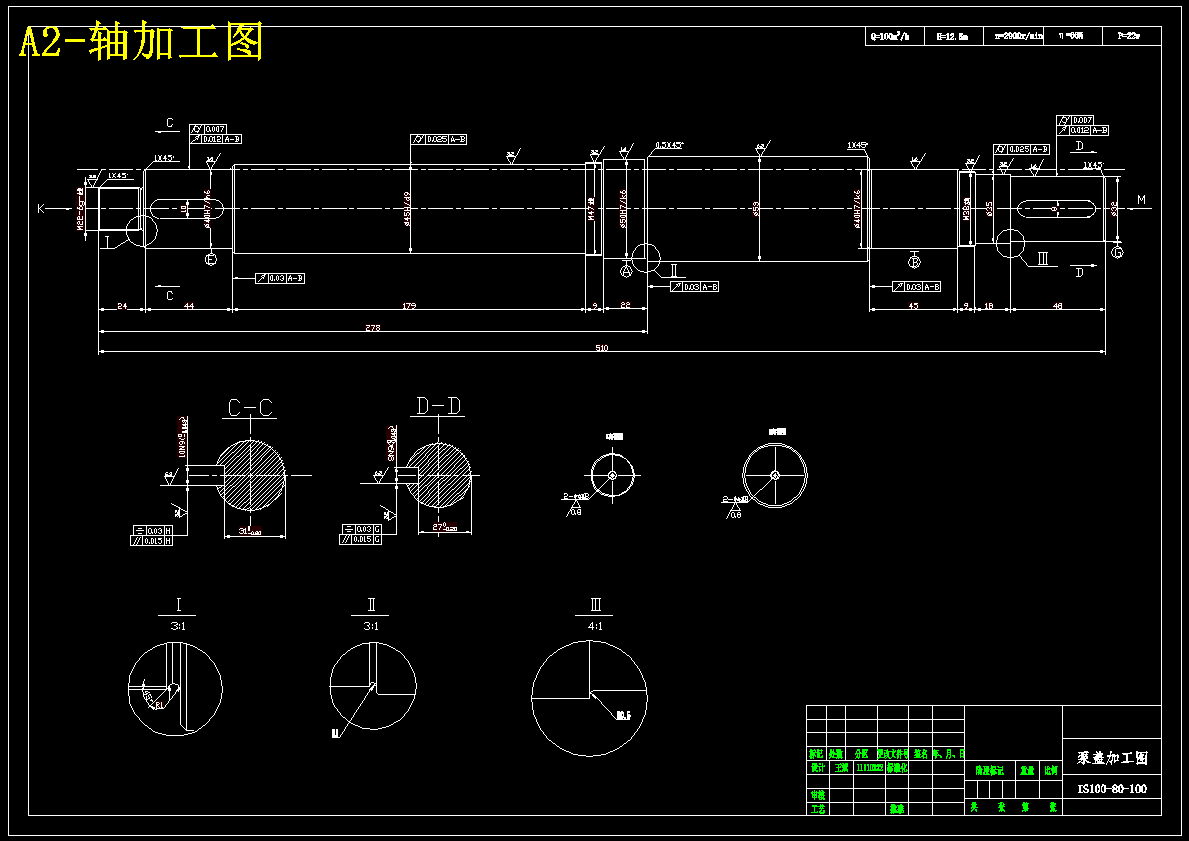
Task: Click the "设计" cell in title block
Action: 817,767
